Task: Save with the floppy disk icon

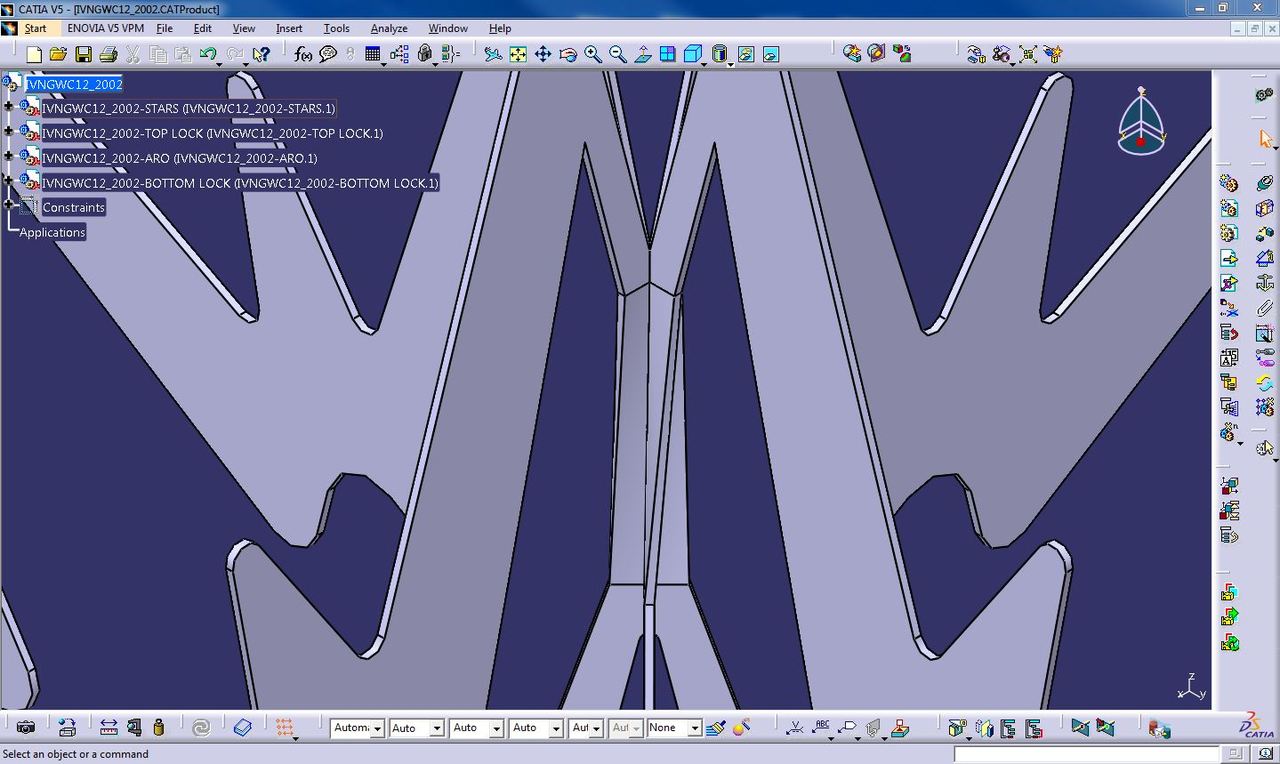Action: 83,54
